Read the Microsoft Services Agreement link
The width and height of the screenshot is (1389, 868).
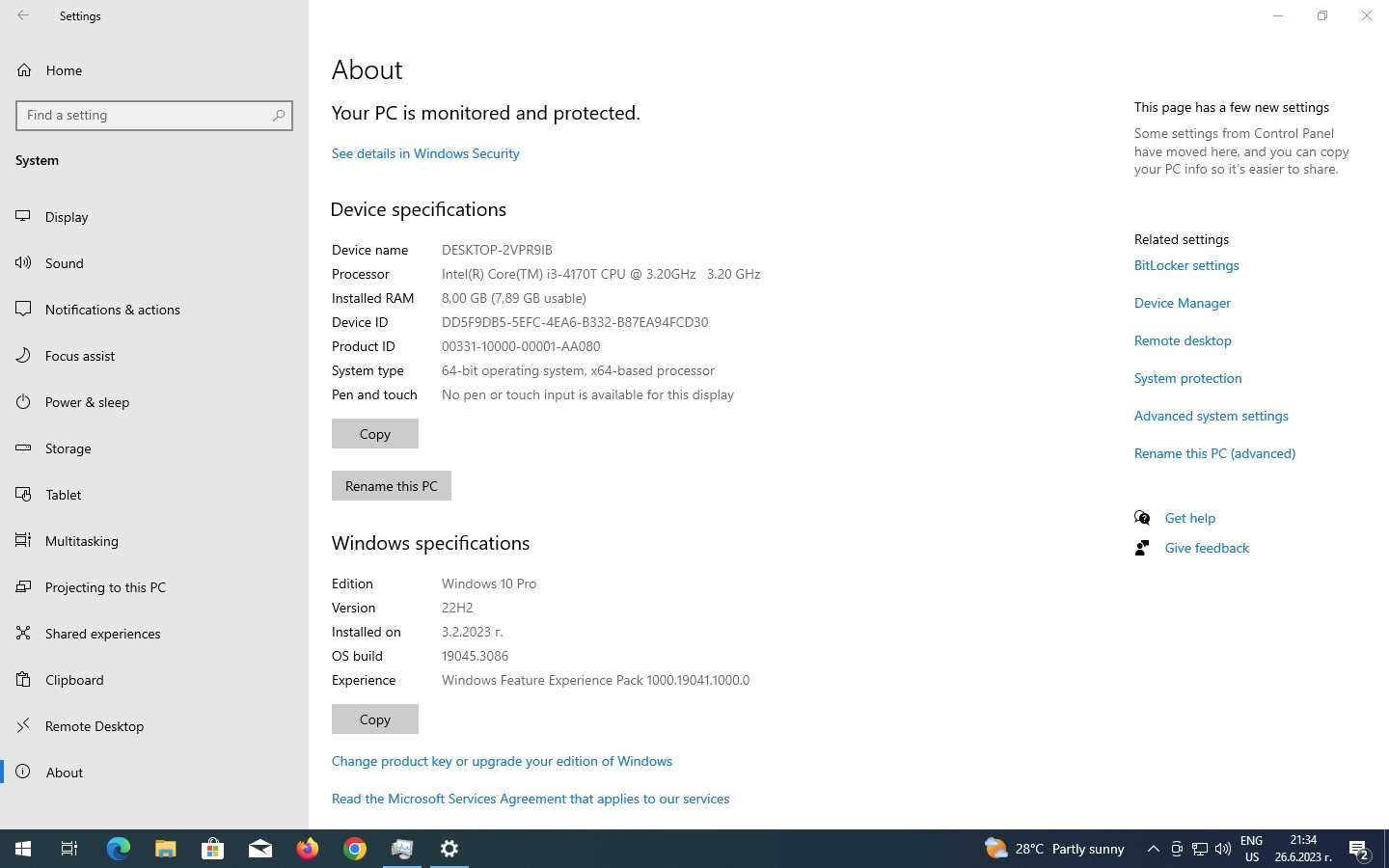pos(531,799)
